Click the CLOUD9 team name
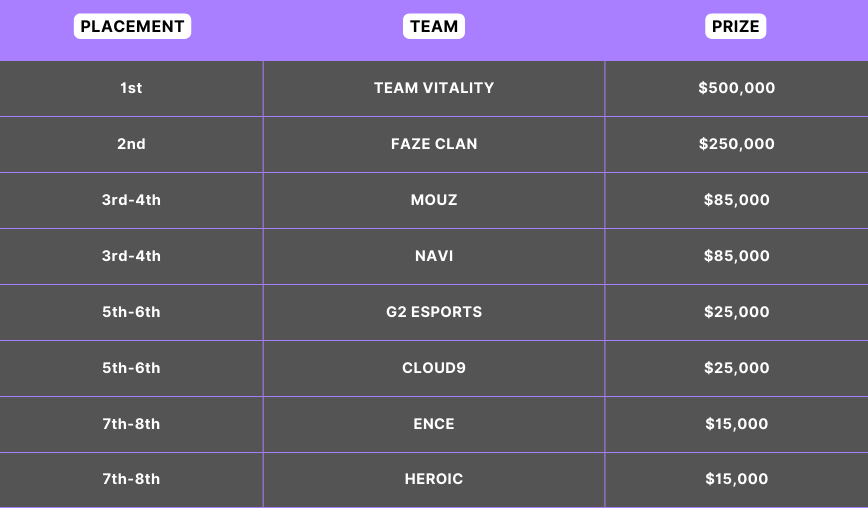Screen dimensions: 868x508 pyautogui.click(x=434, y=368)
